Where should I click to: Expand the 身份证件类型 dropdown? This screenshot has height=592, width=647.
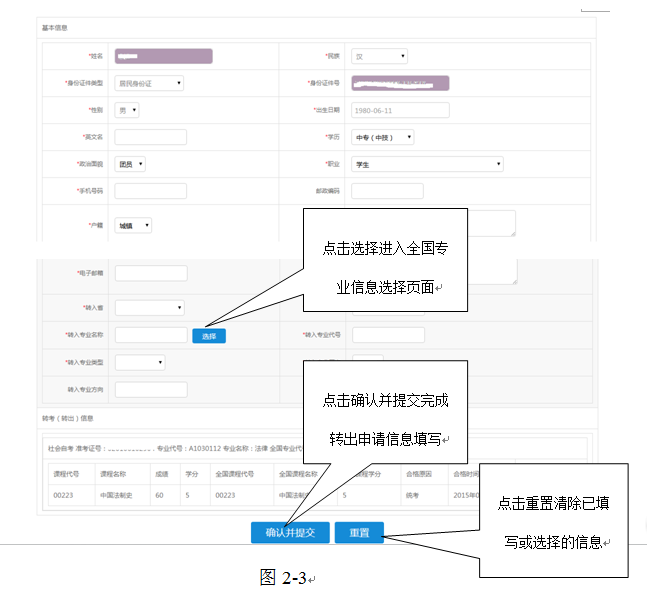pos(149,84)
